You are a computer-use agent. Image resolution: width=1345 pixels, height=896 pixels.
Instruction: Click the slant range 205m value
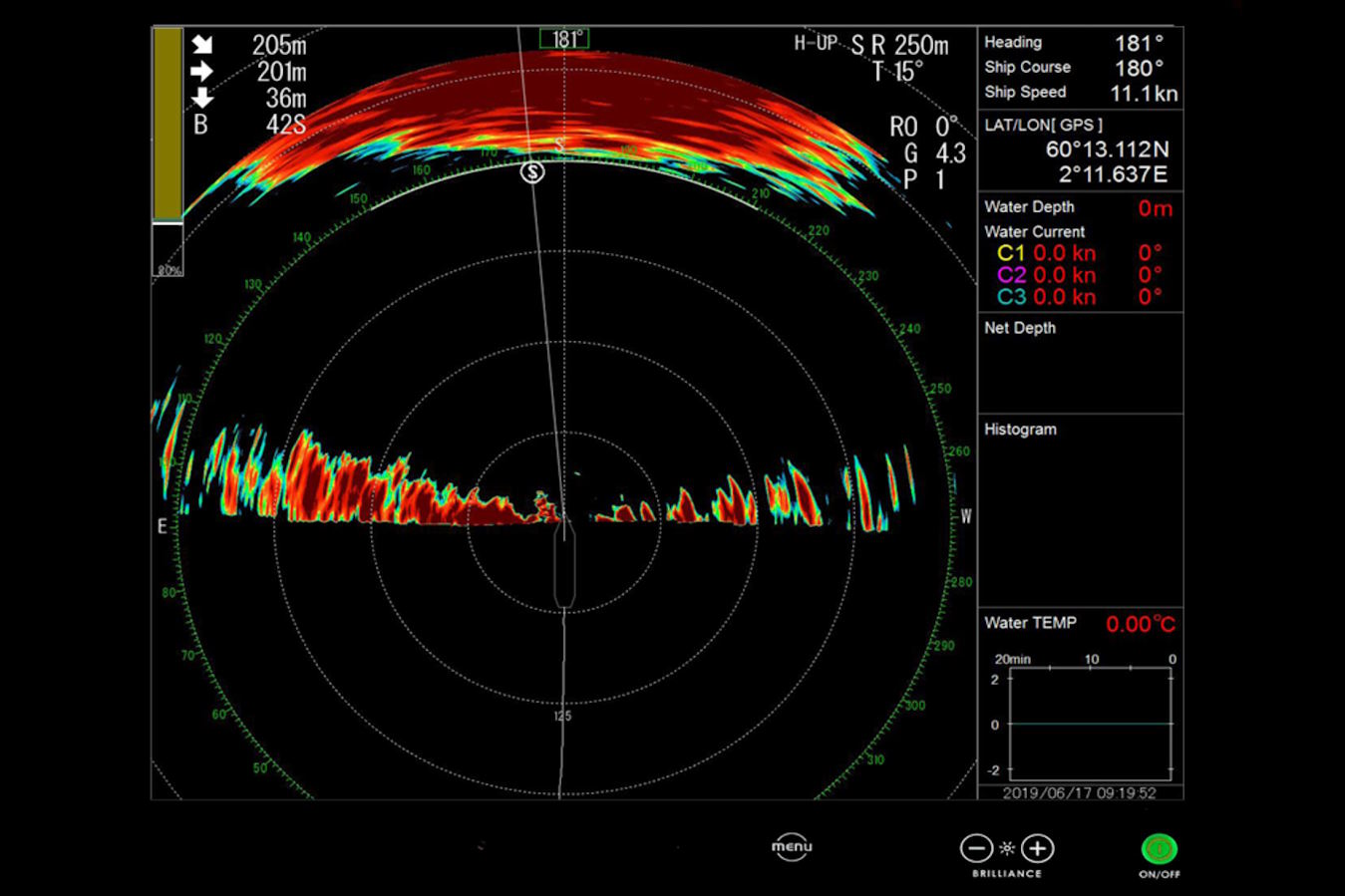click(x=279, y=45)
